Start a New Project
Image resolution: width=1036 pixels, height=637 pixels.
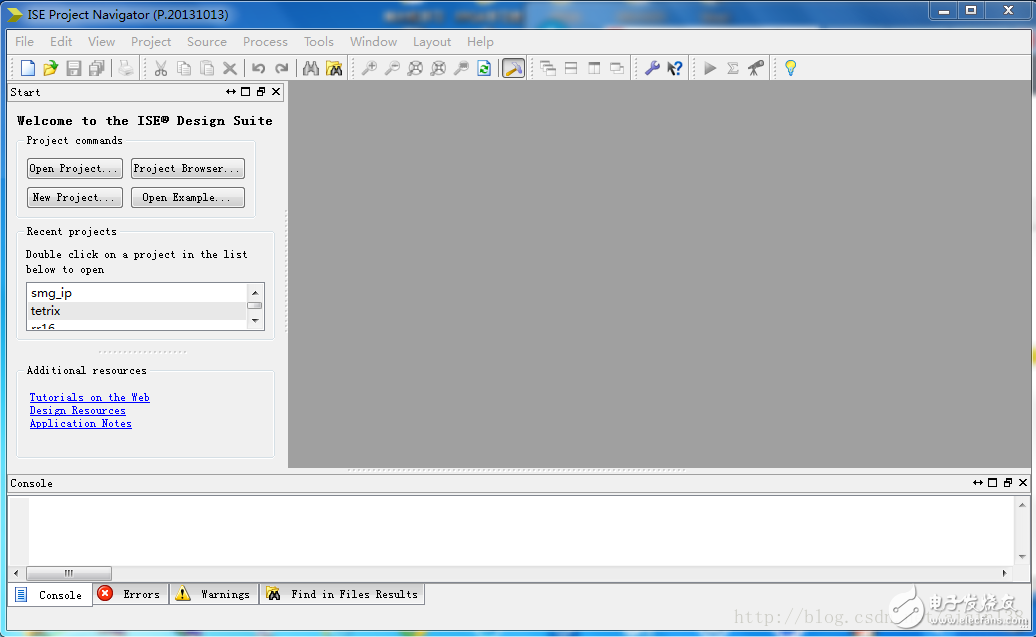tap(74, 197)
